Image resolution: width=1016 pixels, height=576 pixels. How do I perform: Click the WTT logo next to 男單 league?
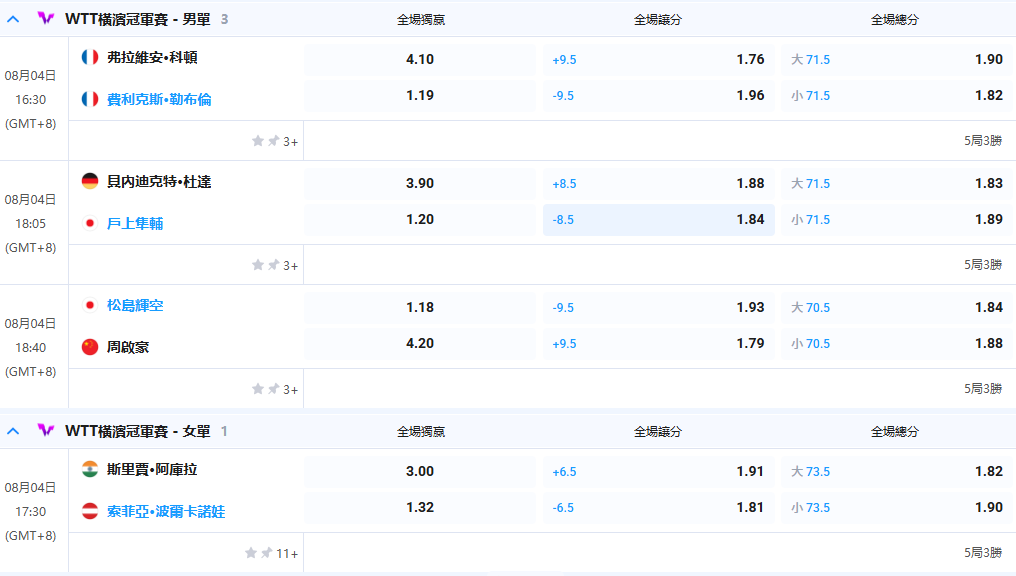(x=45, y=19)
